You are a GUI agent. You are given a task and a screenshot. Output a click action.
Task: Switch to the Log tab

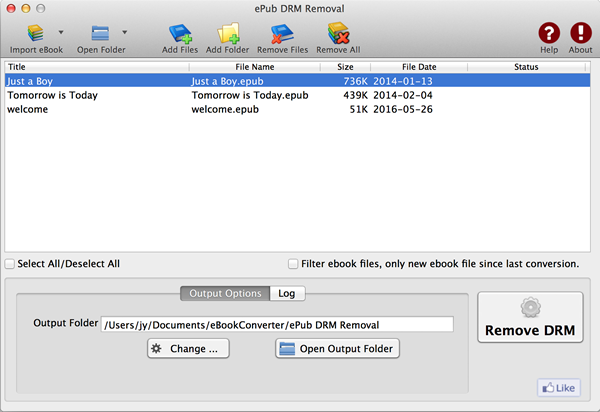[x=287, y=293]
